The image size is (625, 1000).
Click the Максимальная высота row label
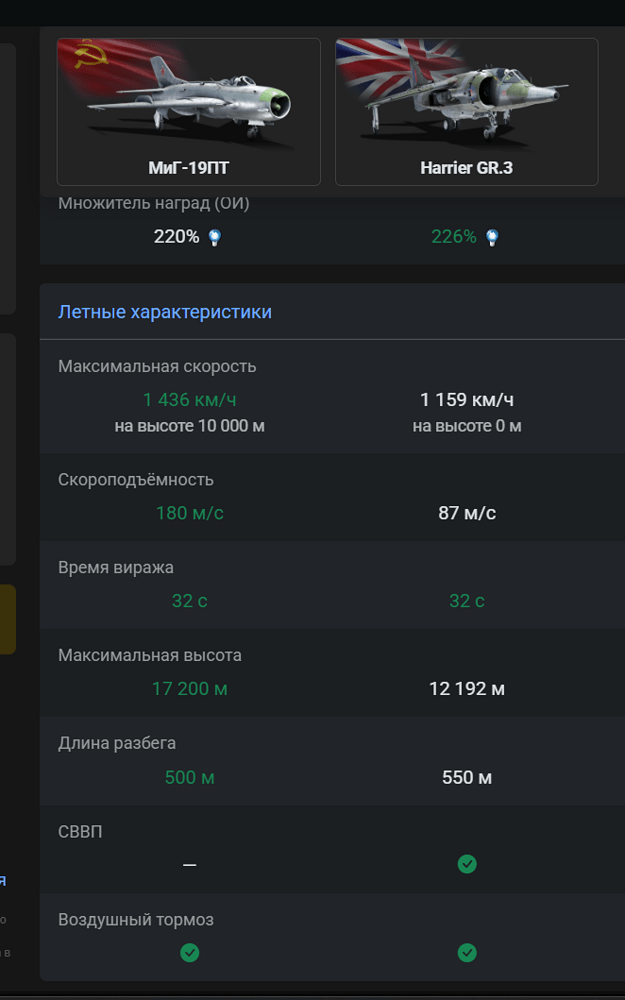pos(150,655)
